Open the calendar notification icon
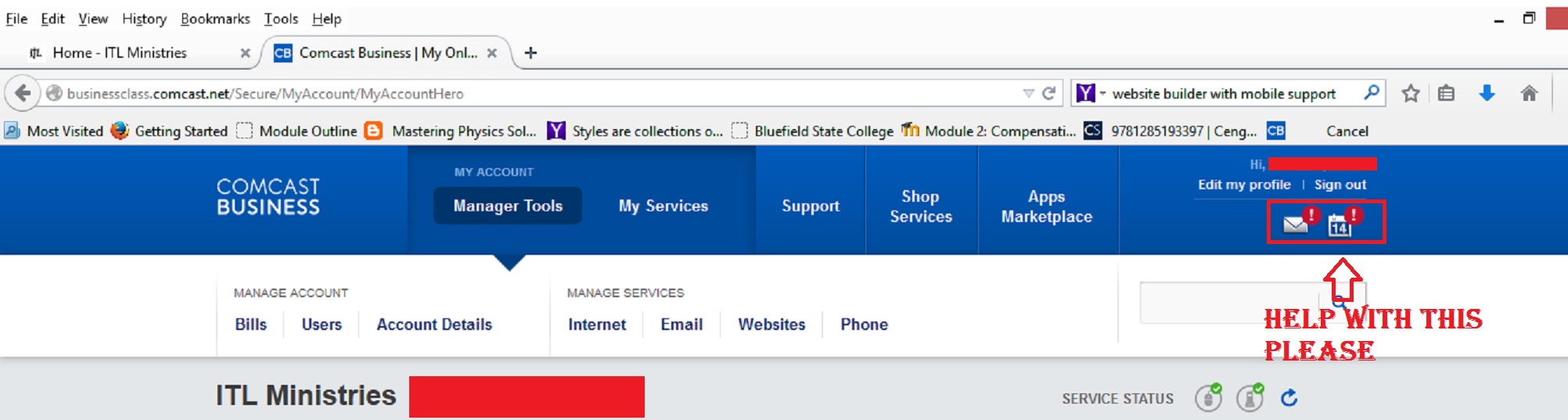Screen dimensions: 1568x420 [1340, 227]
